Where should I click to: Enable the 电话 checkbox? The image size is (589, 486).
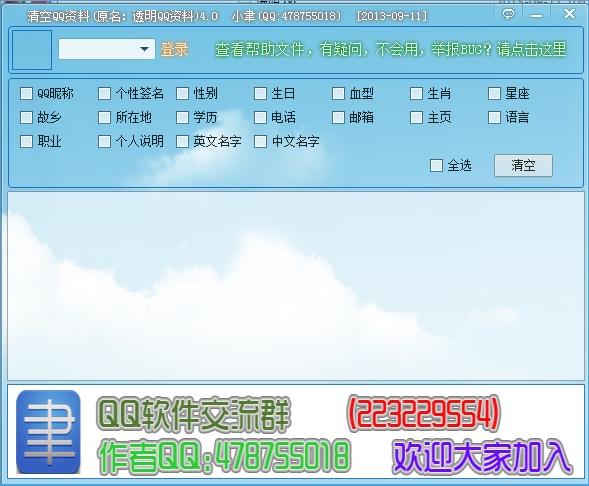260,118
